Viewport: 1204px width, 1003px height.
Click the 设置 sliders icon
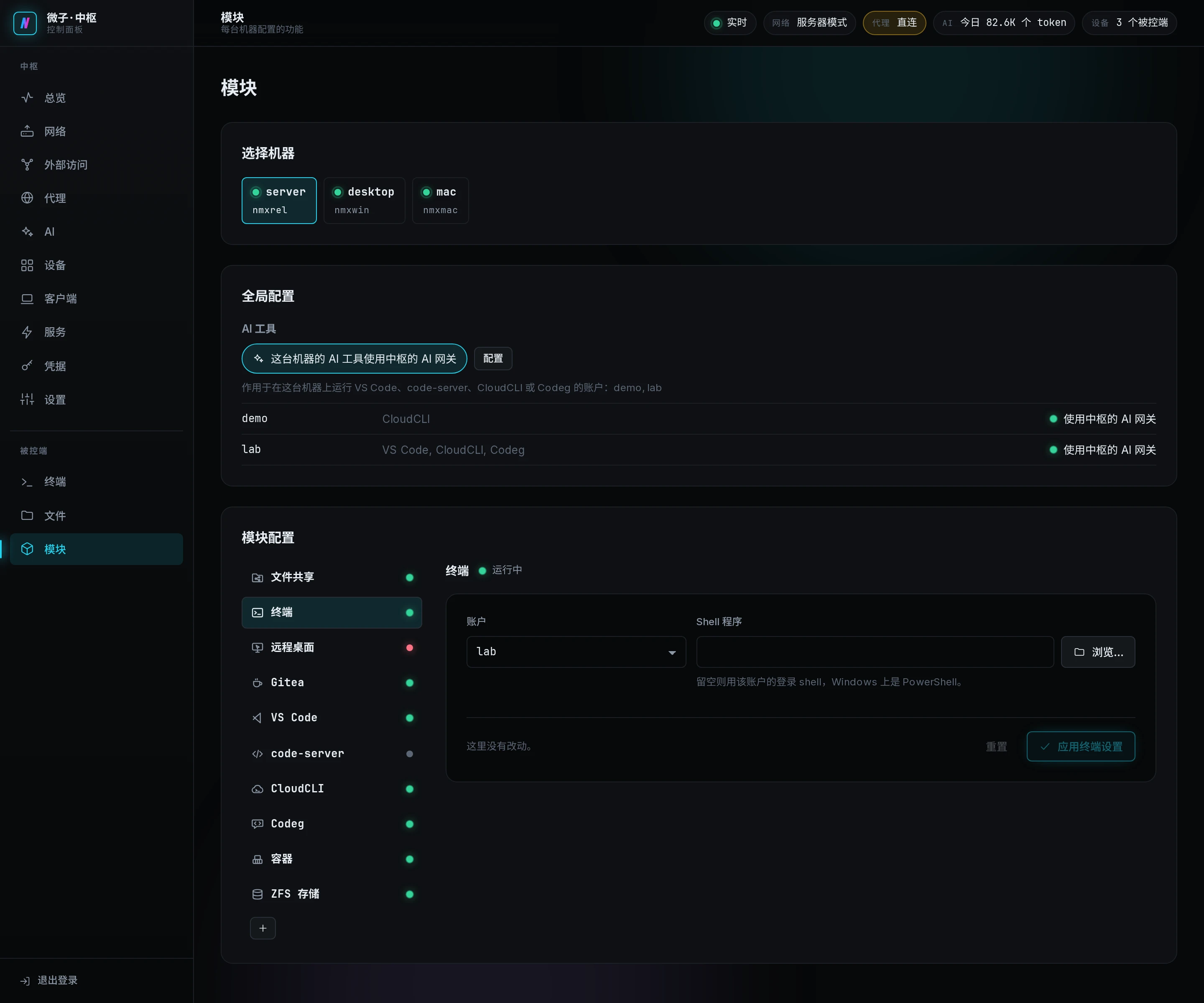pyautogui.click(x=27, y=400)
